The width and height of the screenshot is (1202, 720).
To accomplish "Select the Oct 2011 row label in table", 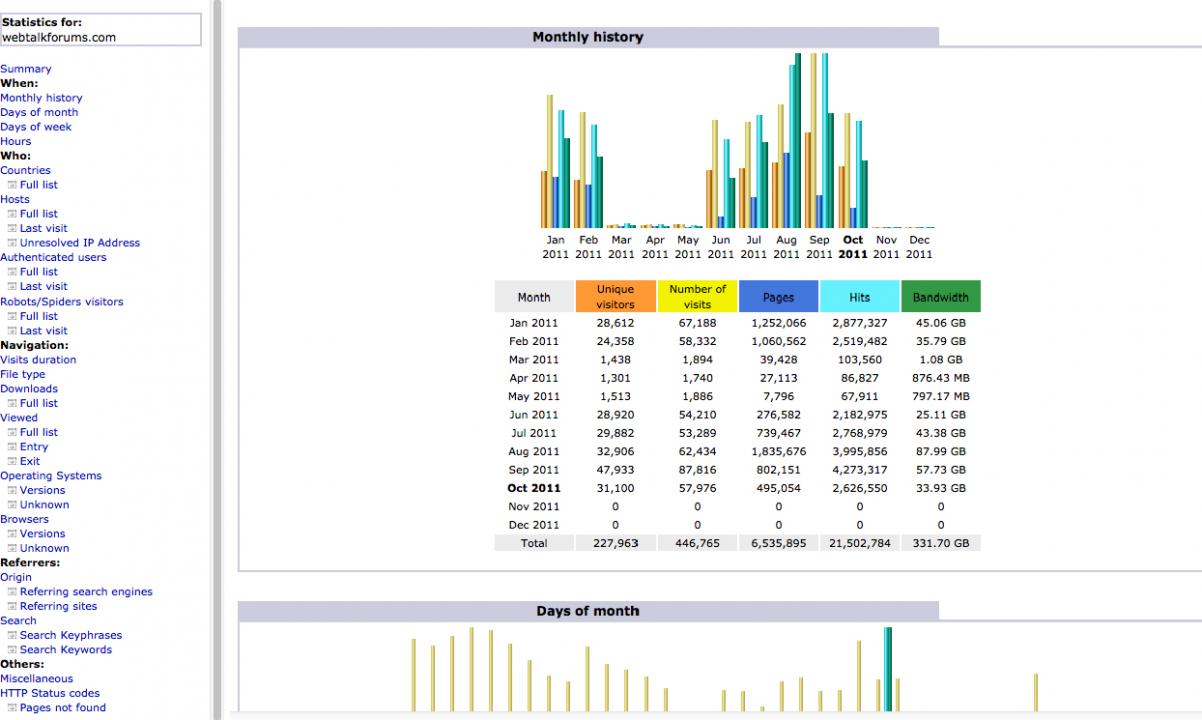I will click(534, 488).
